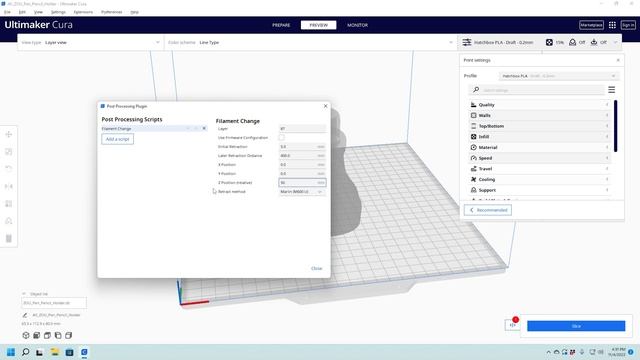The height and width of the screenshot is (360, 640).
Task: Open the Retract method dropdown
Action: 302,191
